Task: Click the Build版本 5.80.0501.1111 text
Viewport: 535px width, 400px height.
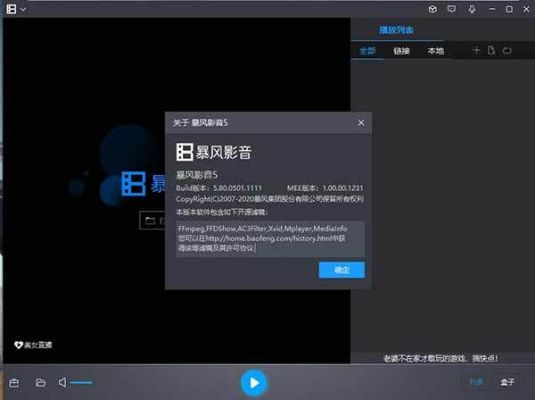Action: 219,188
